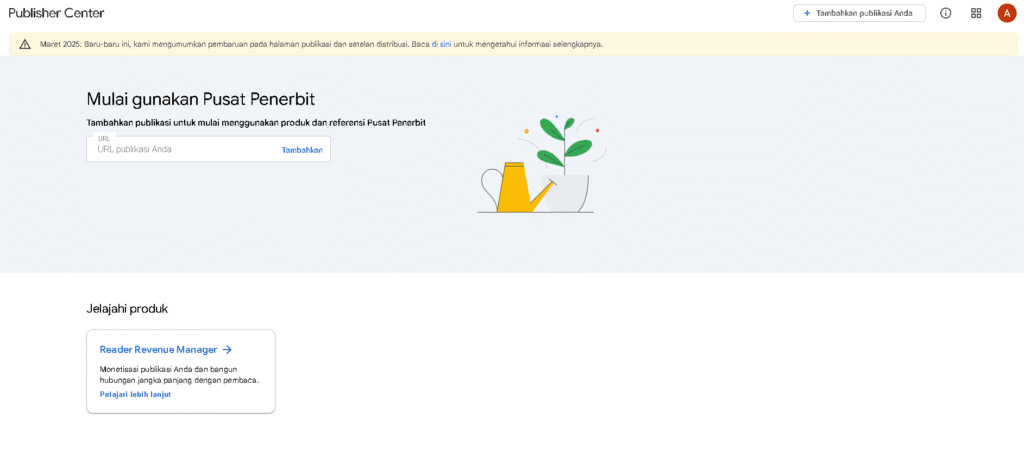Click the Reader Revenue Manager card description
Image resolution: width=1024 pixels, height=454 pixels.
179,374
